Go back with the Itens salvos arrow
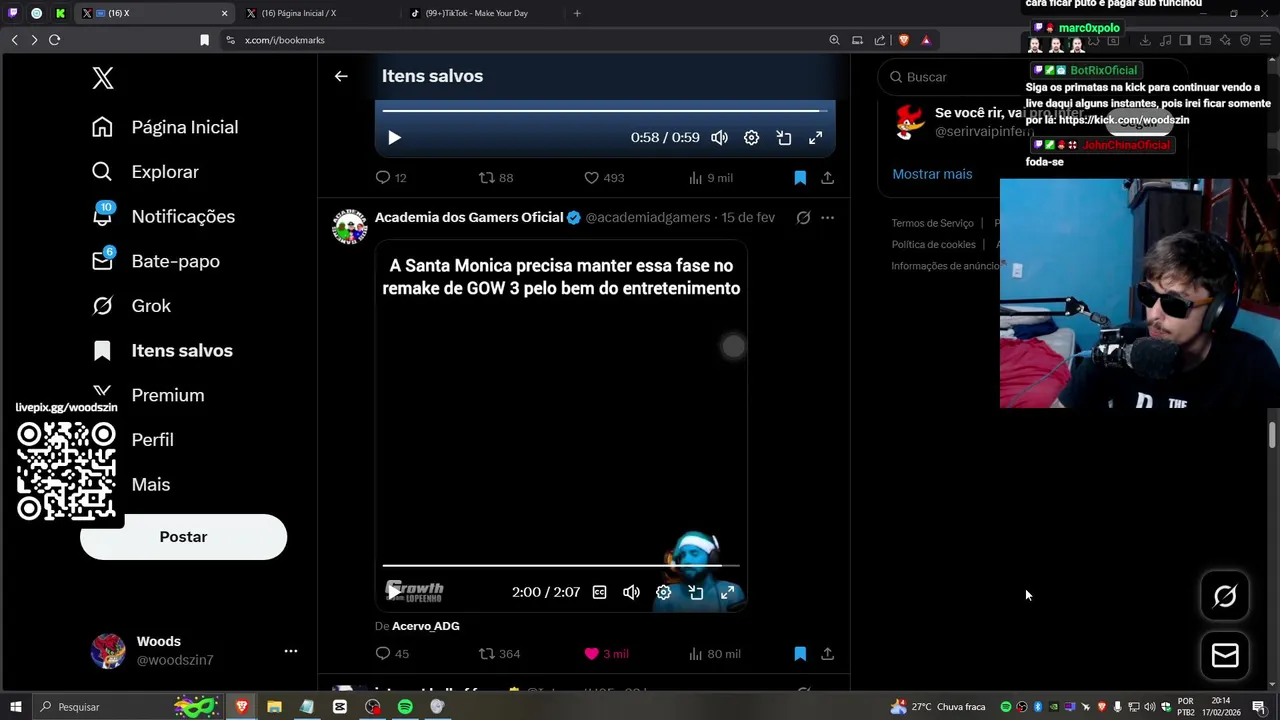 [341, 76]
